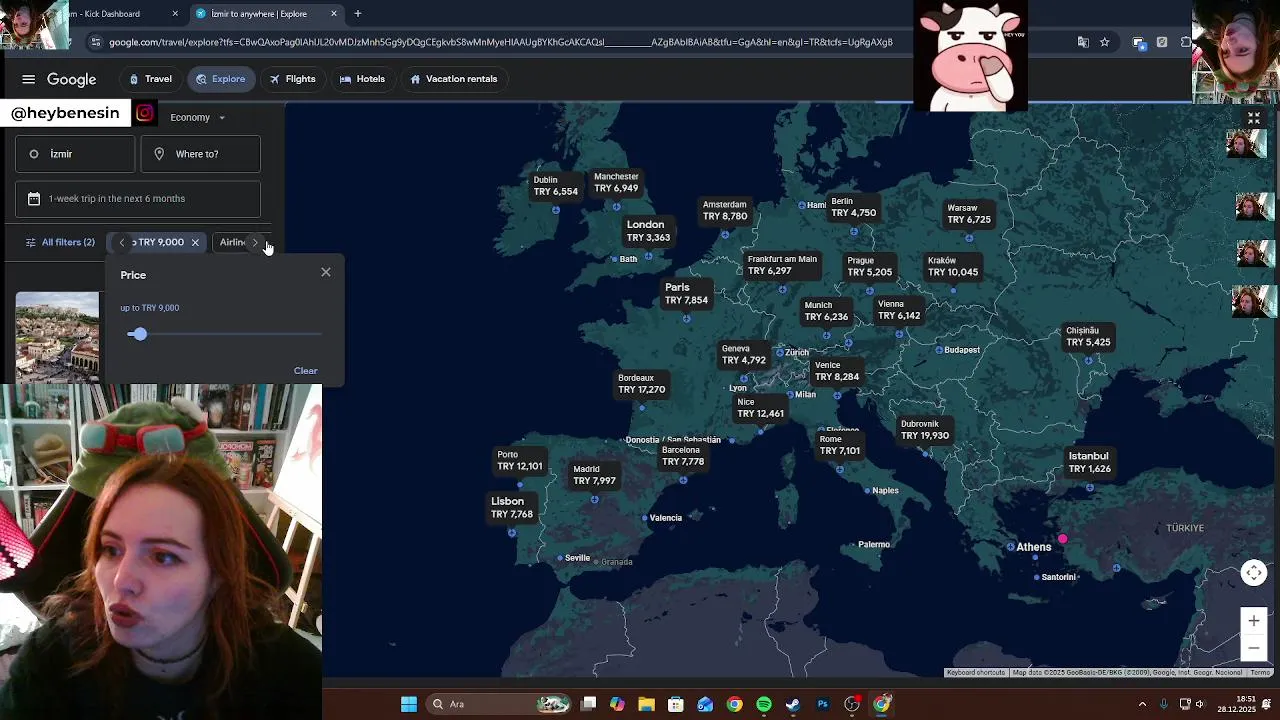The height and width of the screenshot is (720, 1280).
Task: Click the Clear button in Price panel
Action: tap(305, 371)
